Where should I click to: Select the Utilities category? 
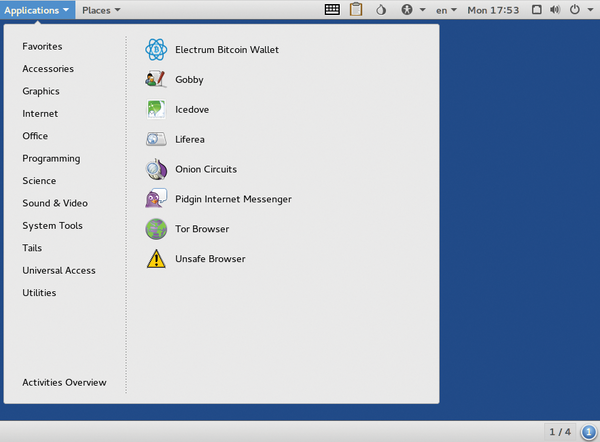point(39,293)
